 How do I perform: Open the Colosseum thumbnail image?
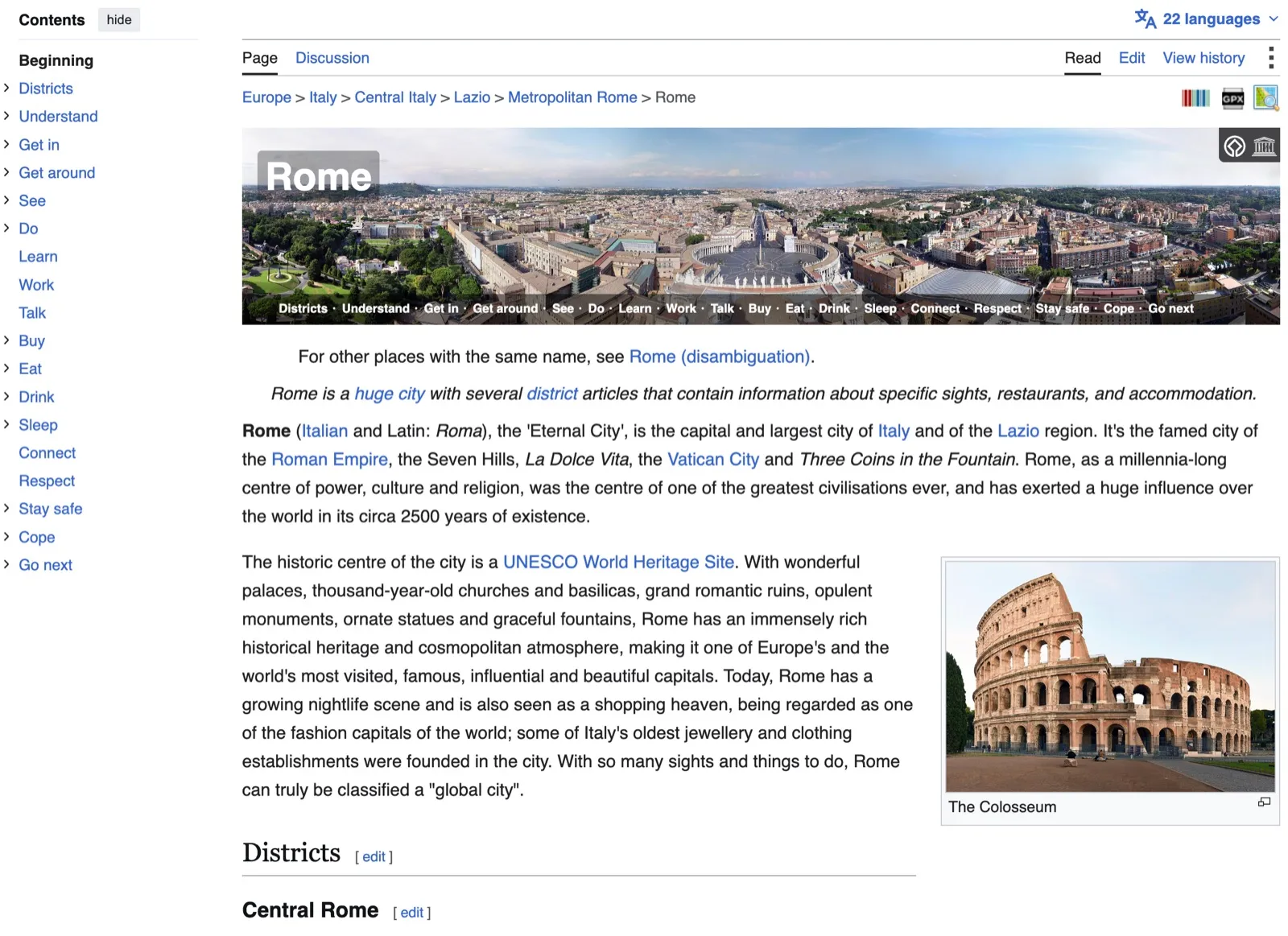click(x=1110, y=676)
